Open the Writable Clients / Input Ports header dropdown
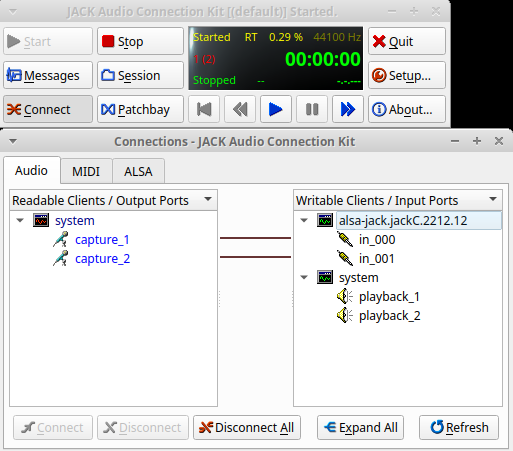Image resolution: width=513 pixels, height=451 pixels. [x=493, y=199]
